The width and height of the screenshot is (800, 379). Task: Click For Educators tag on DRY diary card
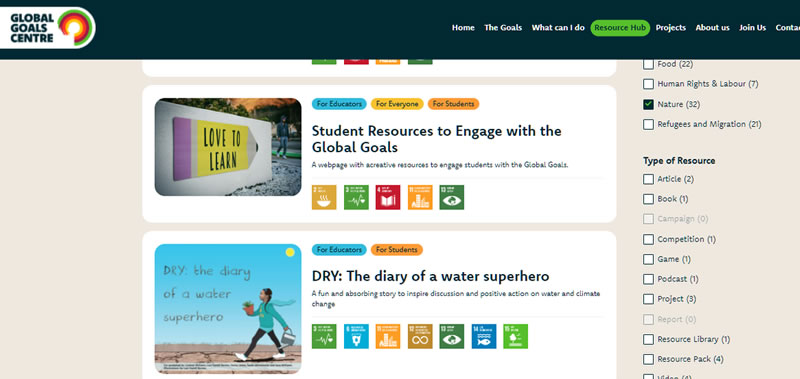pyautogui.click(x=339, y=250)
